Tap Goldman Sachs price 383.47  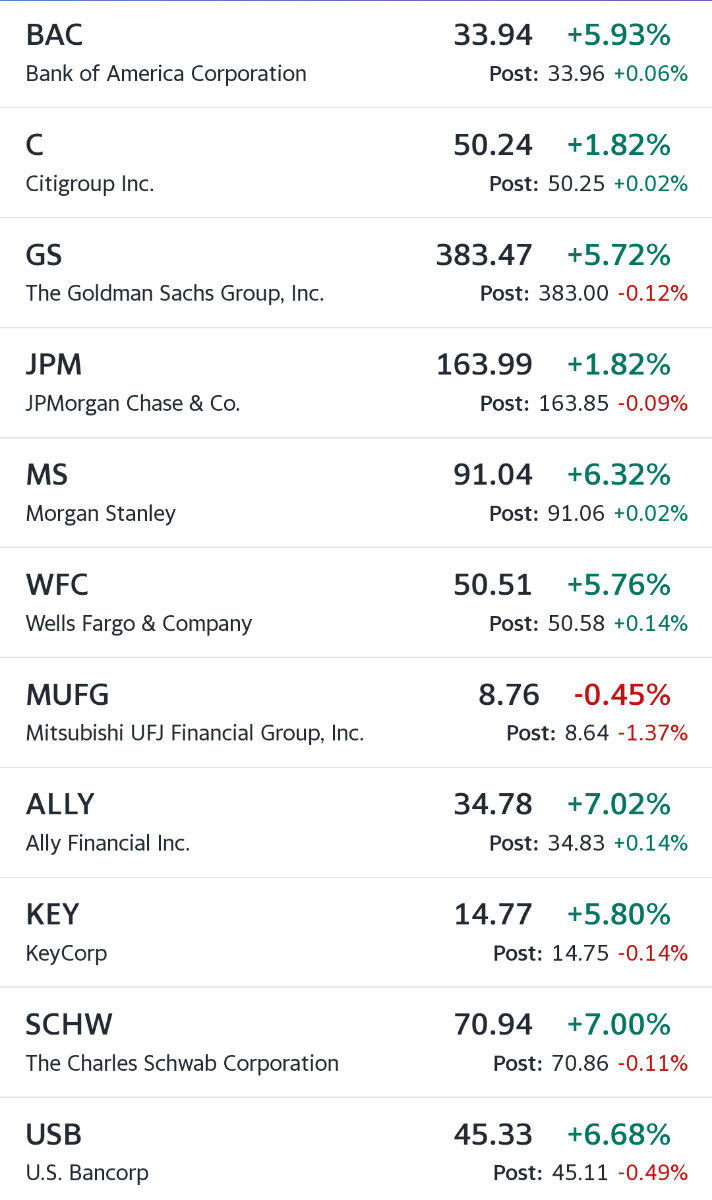484,256
